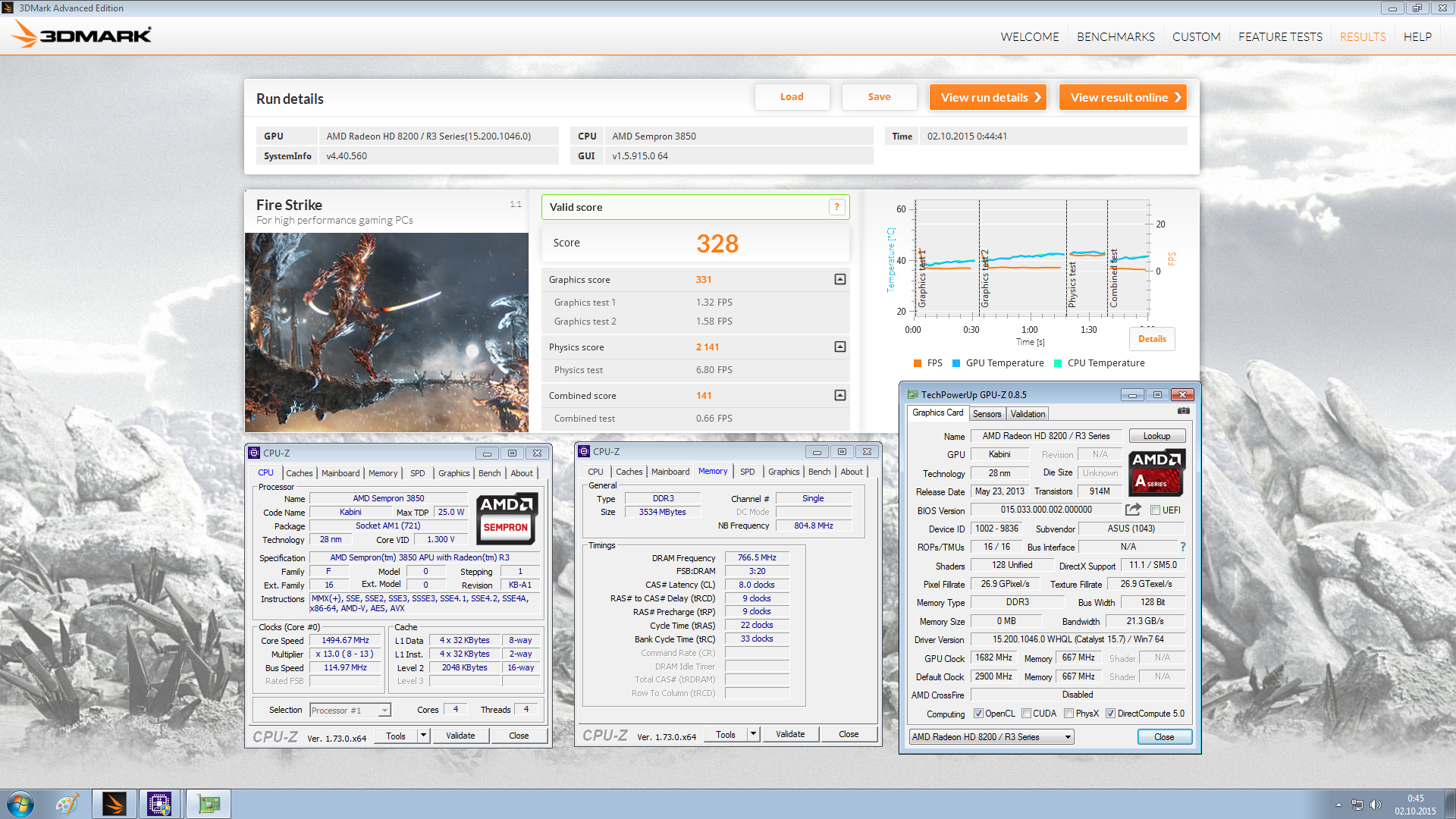The width and height of the screenshot is (1456, 819).
Task: Switch to the Validation tab in GPU-Z
Action: pos(1028,414)
